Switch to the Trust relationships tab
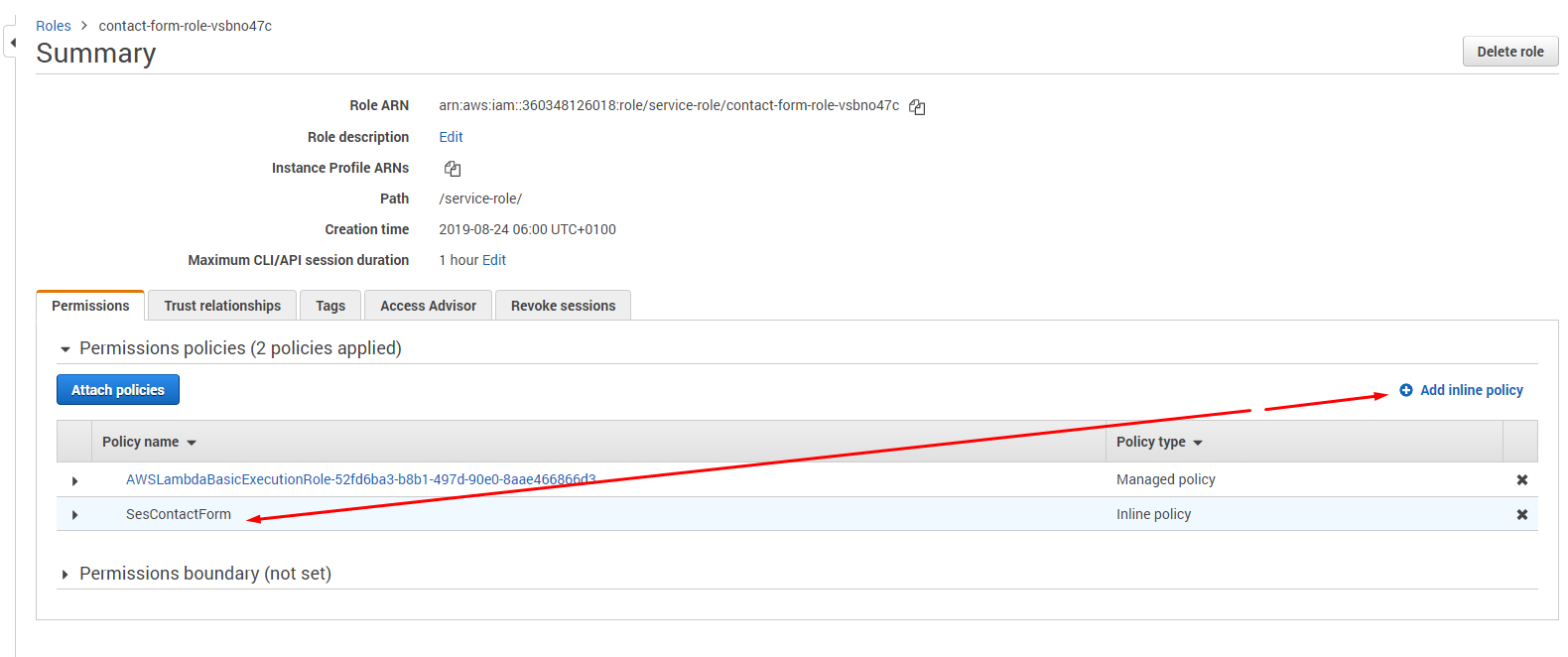Image resolution: width=1568 pixels, height=657 pixels. pyautogui.click(x=222, y=306)
